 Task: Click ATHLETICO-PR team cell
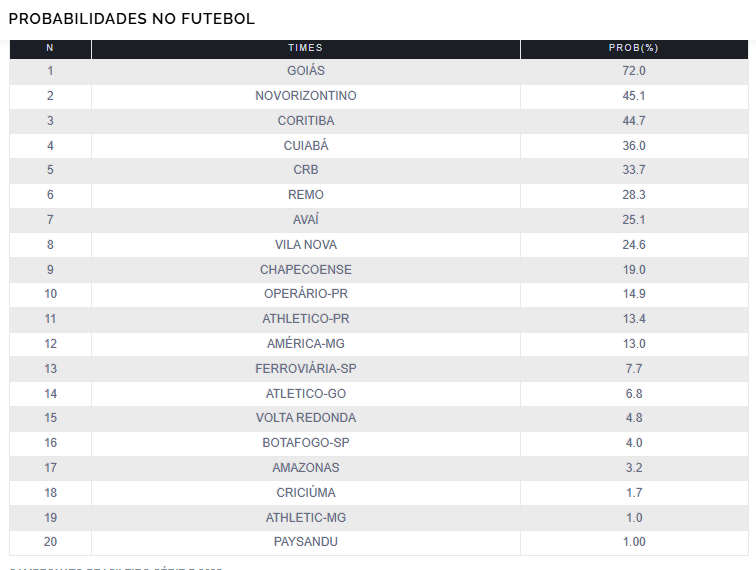tap(306, 319)
